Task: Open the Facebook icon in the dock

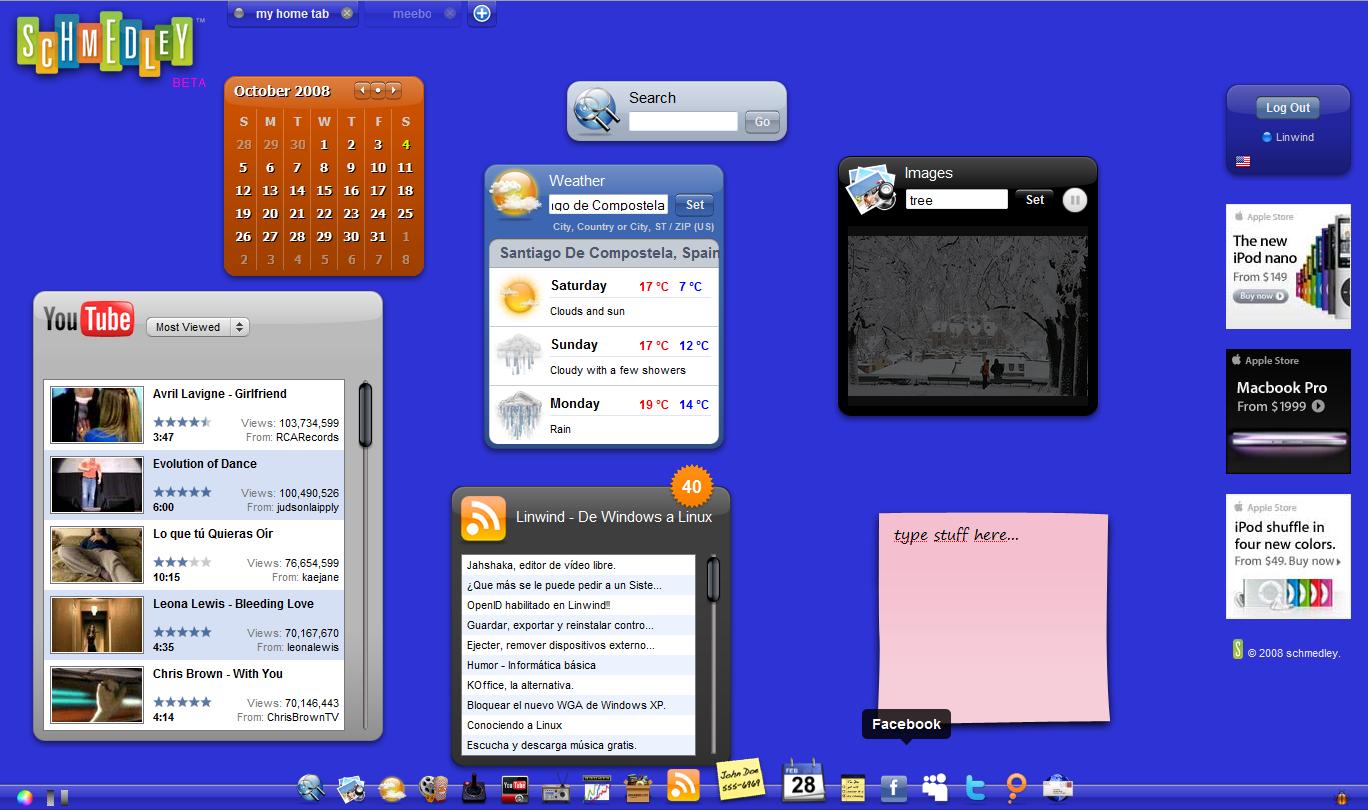Action: pos(893,788)
